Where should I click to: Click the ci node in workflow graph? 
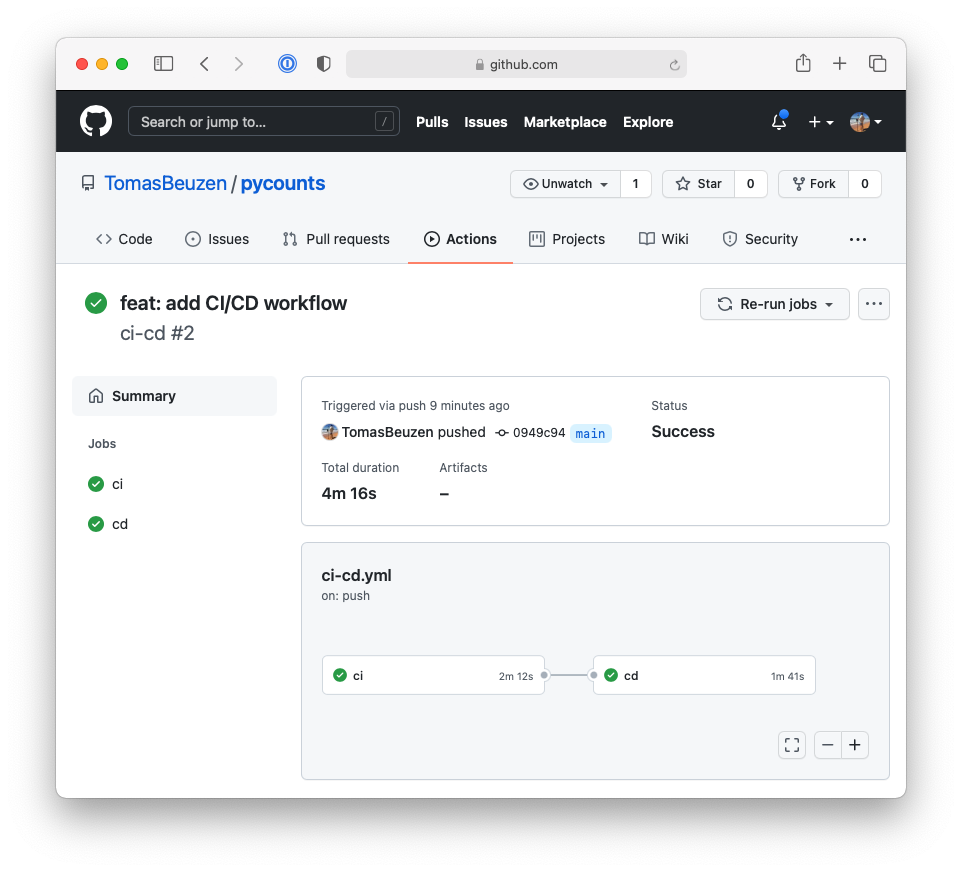tap(433, 675)
